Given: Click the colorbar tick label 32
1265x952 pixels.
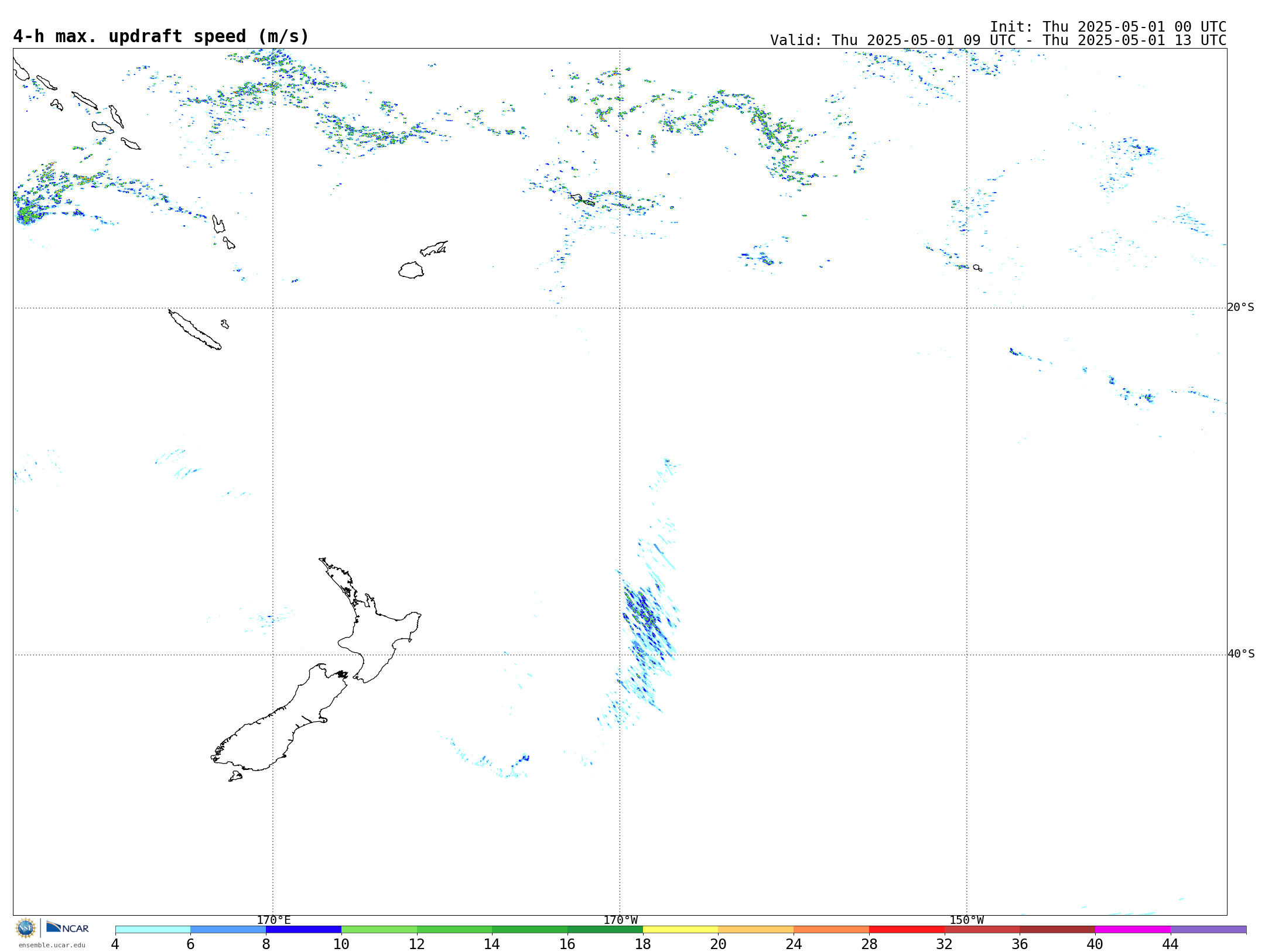Looking at the screenshot, I should (x=945, y=944).
